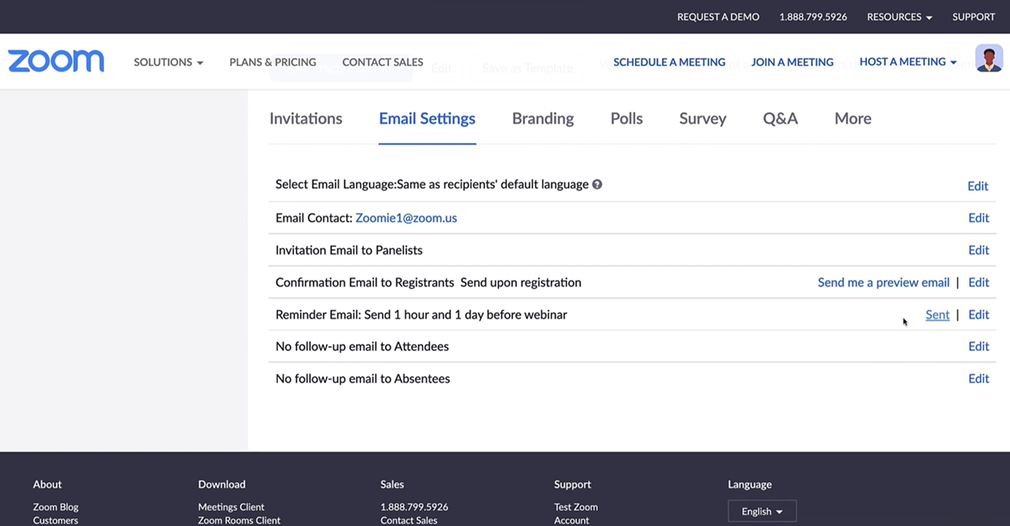This screenshot has height=526, width=1010.
Task: Edit the Reminder Email setting
Action: click(978, 314)
